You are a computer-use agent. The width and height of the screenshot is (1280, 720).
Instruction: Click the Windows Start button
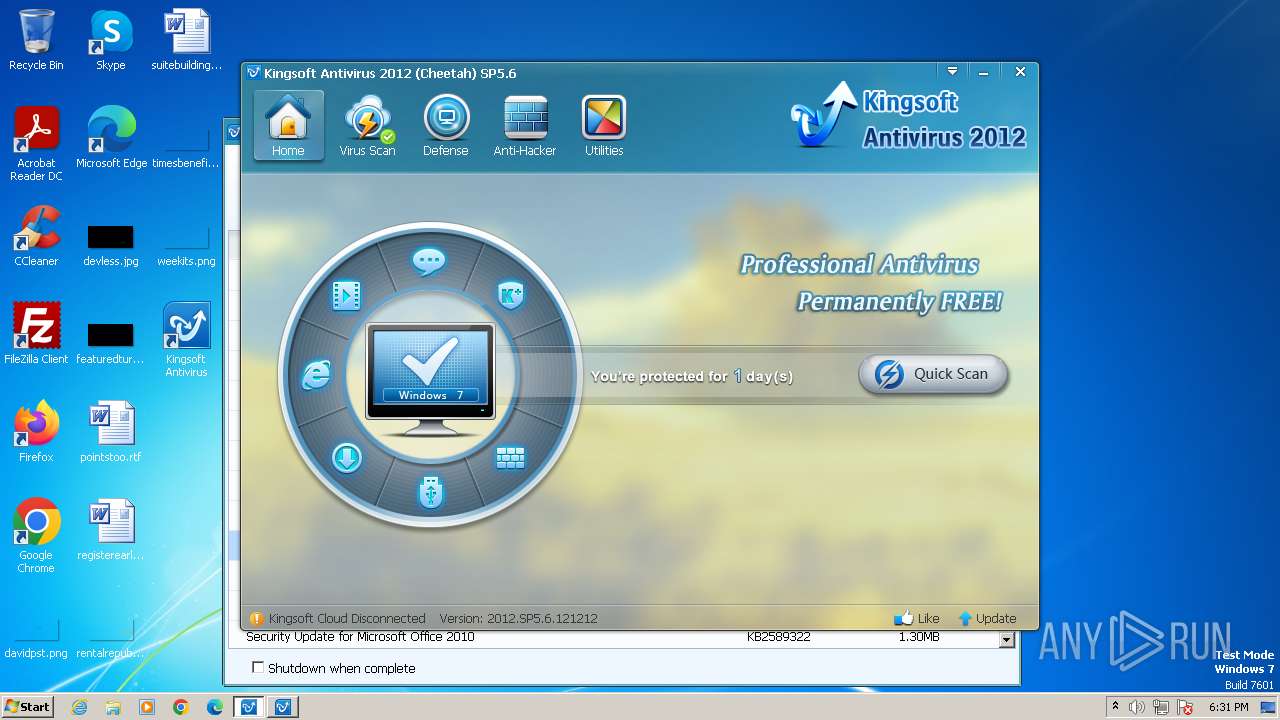pos(27,707)
